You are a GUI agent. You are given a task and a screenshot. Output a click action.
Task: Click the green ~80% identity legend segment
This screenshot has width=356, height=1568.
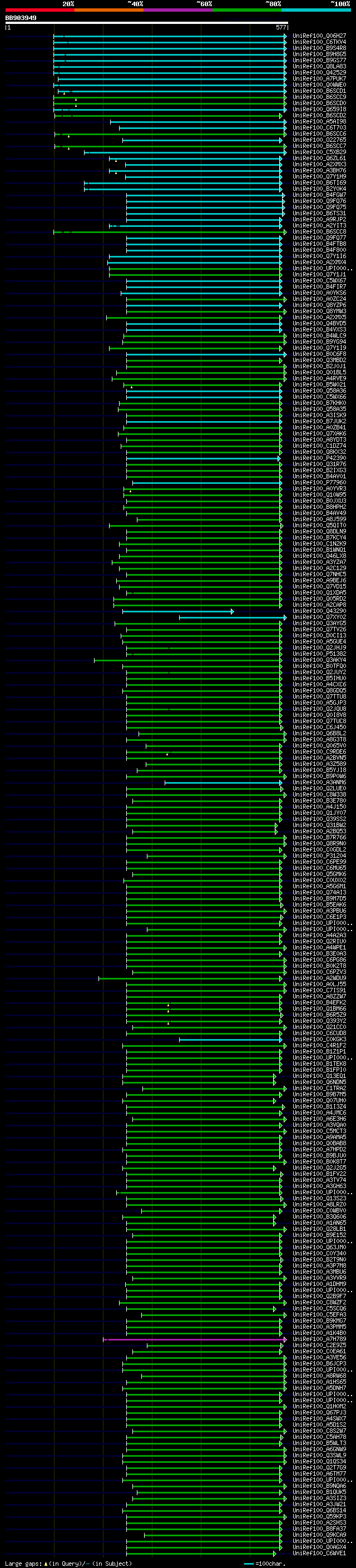pos(247,10)
